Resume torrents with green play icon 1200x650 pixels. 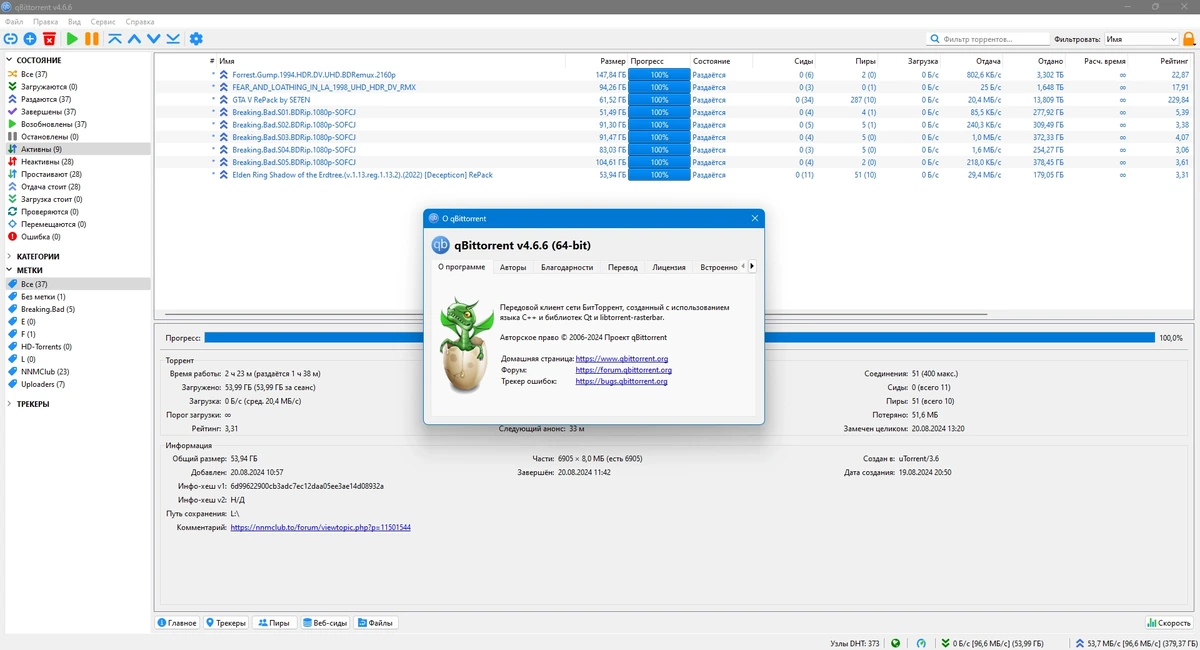(72, 39)
